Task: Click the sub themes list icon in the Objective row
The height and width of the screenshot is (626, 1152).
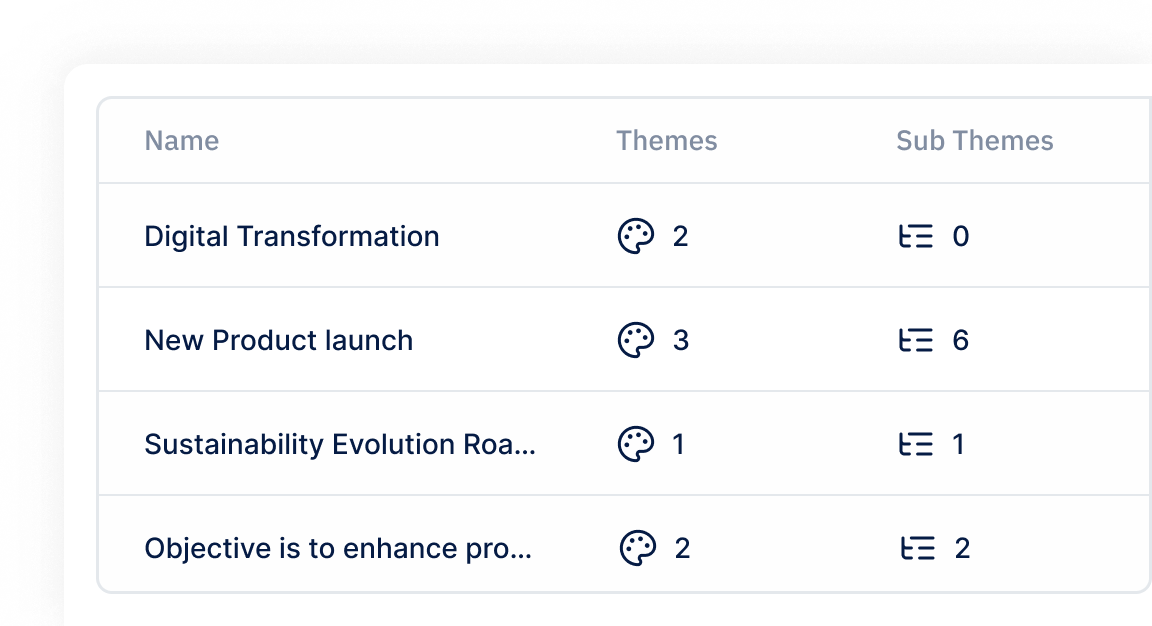Action: (918, 548)
